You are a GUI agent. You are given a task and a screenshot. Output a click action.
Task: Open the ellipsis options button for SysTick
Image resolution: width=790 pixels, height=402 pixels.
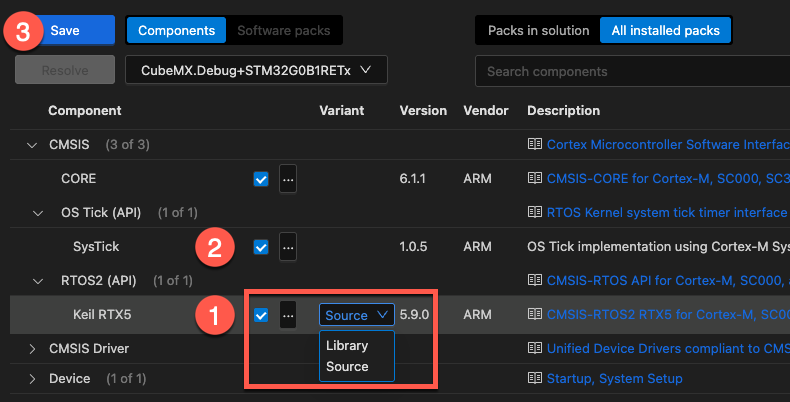(288, 246)
